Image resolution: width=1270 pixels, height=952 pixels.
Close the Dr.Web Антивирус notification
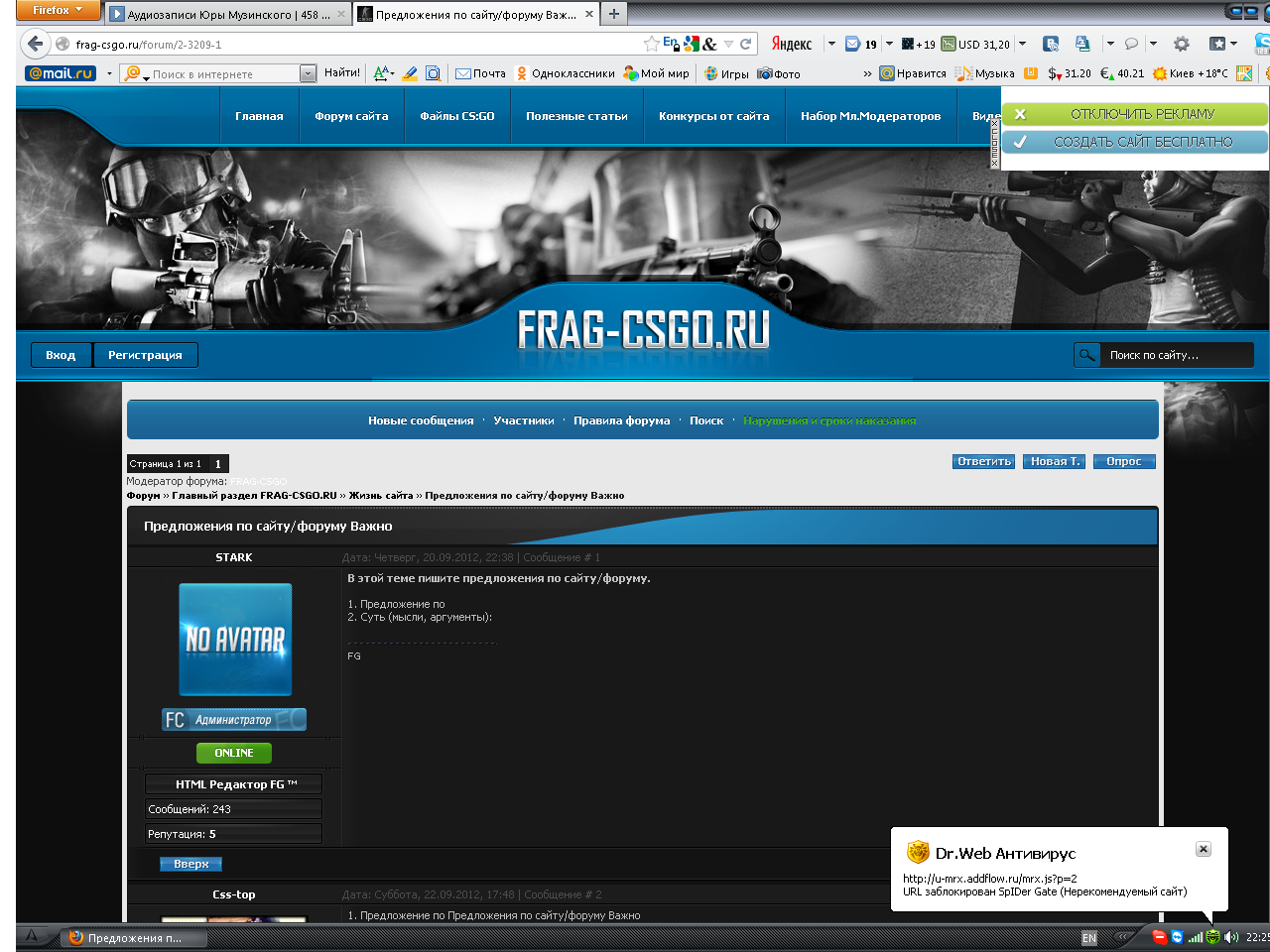1203,849
